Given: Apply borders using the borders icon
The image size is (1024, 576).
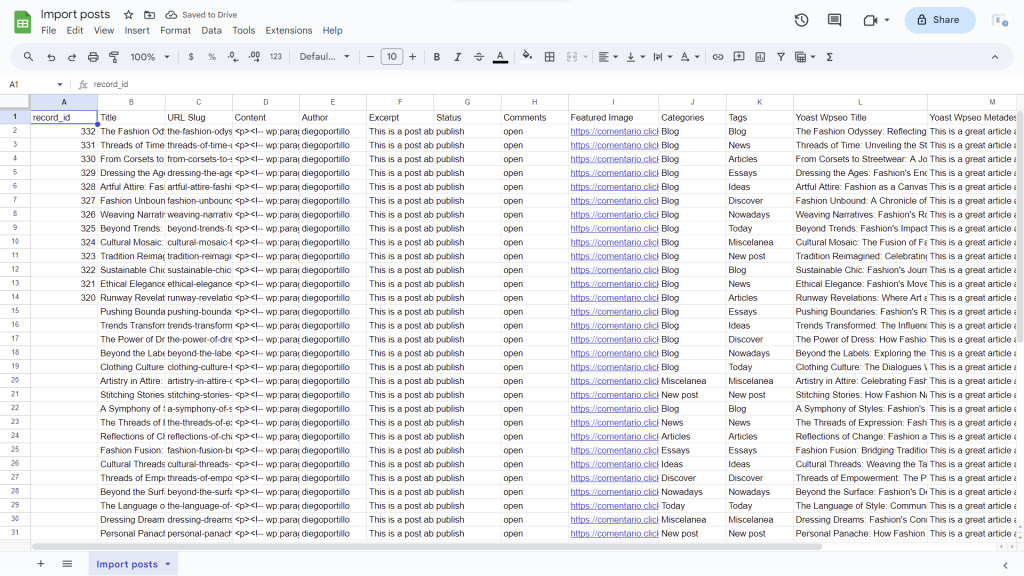Looking at the screenshot, I should point(548,57).
